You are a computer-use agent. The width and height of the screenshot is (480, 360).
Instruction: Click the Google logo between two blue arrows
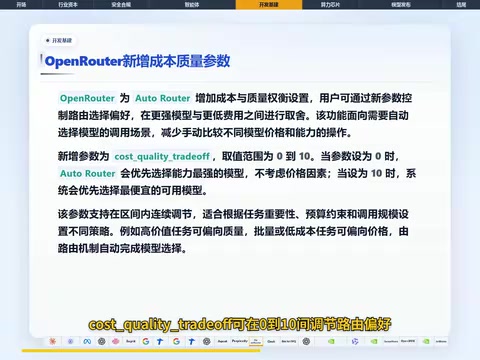tap(176, 341)
